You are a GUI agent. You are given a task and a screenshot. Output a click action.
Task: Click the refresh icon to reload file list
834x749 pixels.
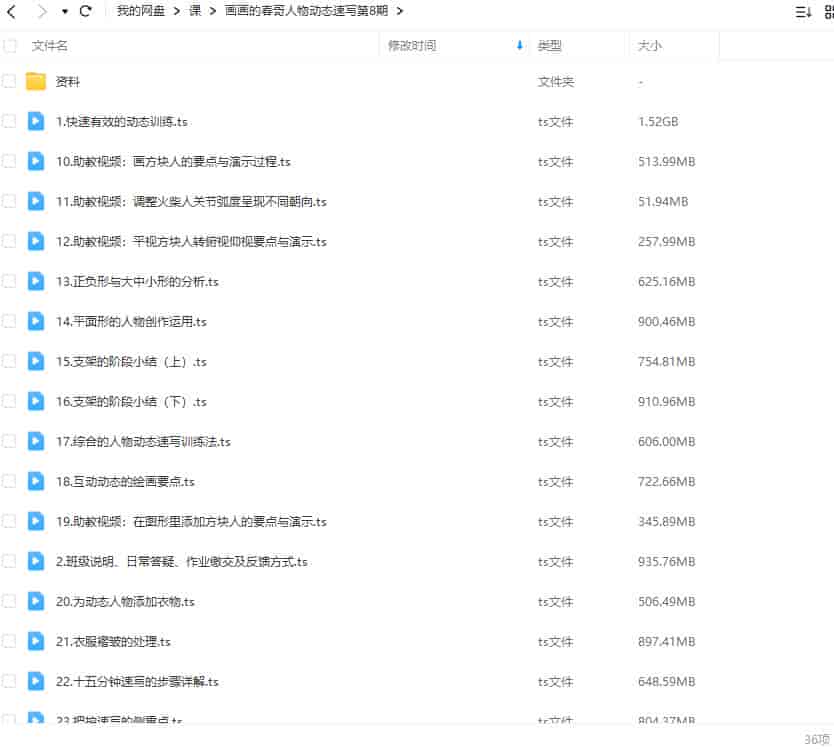click(86, 11)
